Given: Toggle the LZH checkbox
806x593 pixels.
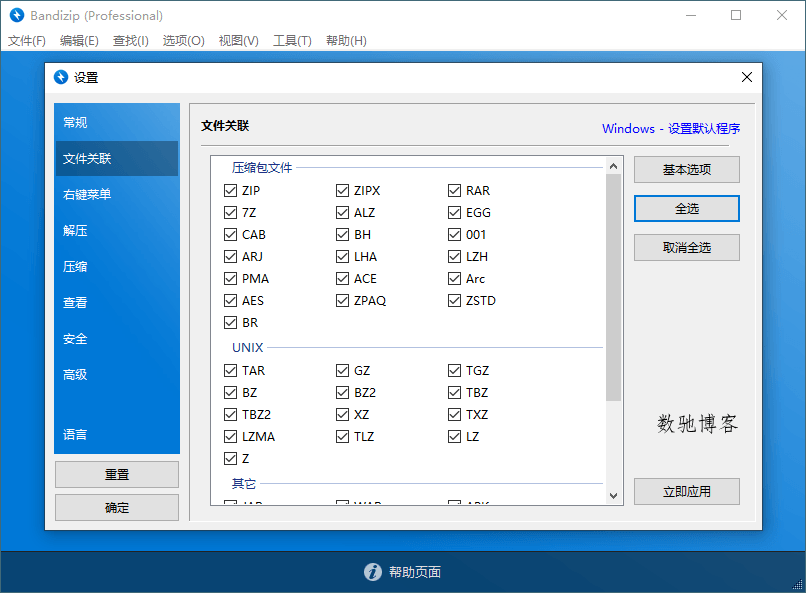Looking at the screenshot, I should [x=454, y=256].
